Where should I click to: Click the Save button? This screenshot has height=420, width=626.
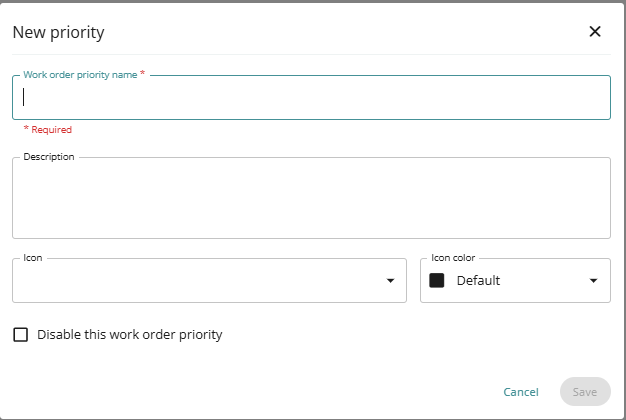coord(585,392)
